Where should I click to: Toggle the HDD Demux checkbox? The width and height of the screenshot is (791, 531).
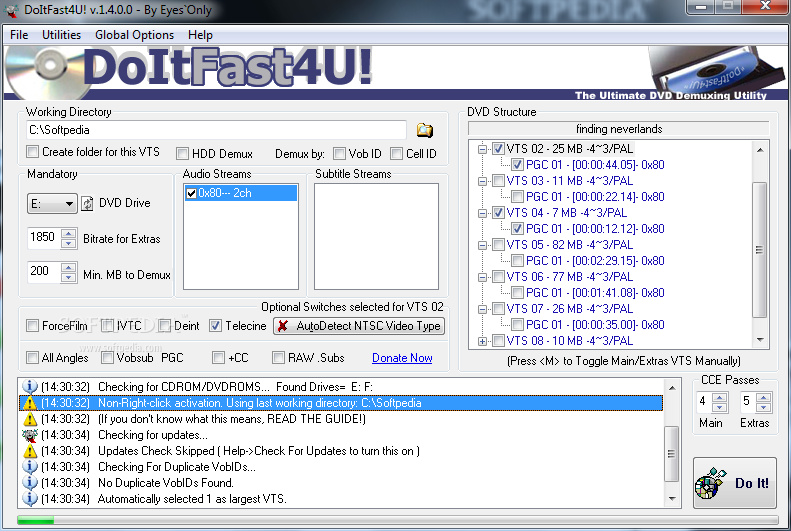coord(182,153)
